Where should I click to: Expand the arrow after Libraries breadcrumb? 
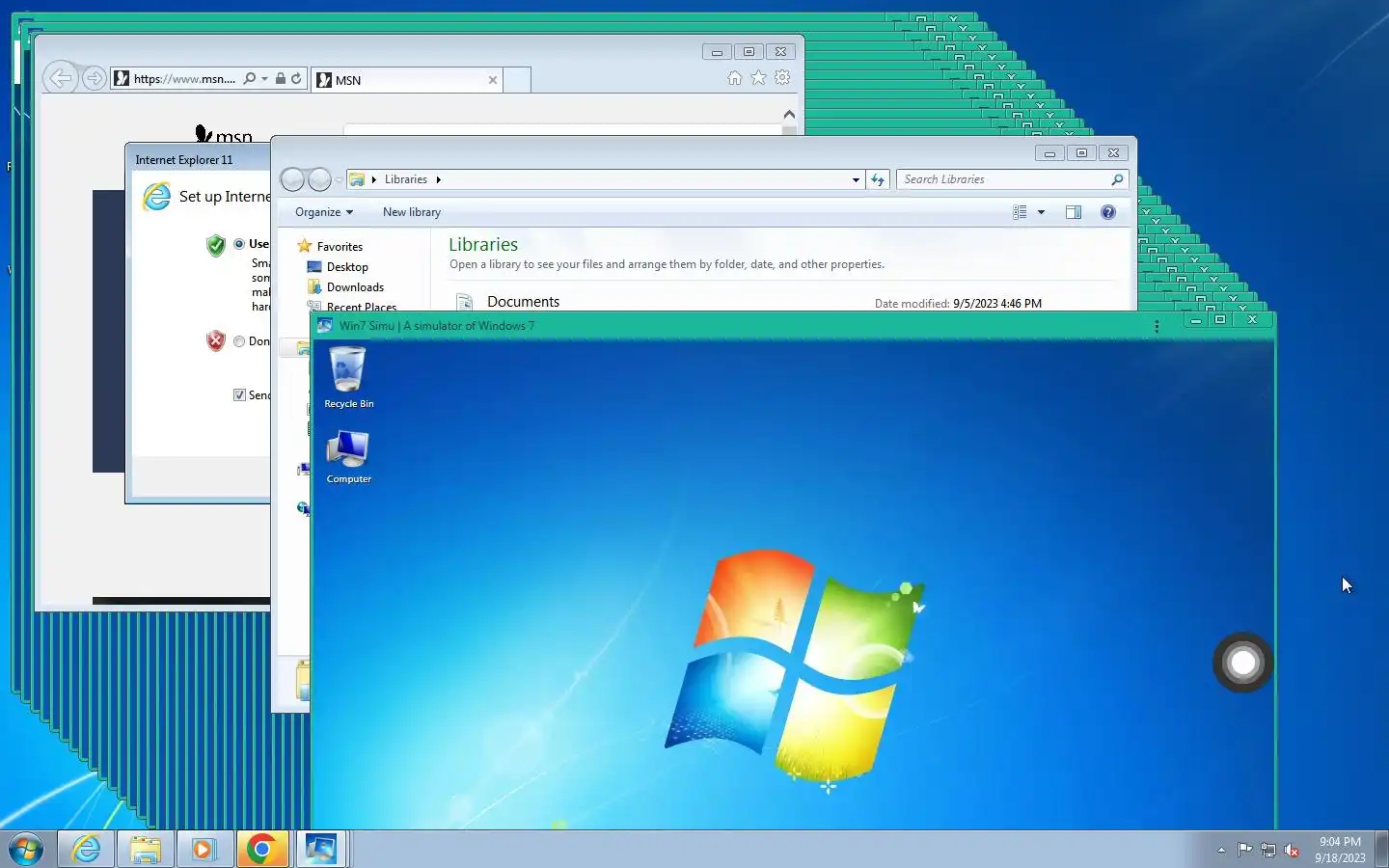coord(438,179)
